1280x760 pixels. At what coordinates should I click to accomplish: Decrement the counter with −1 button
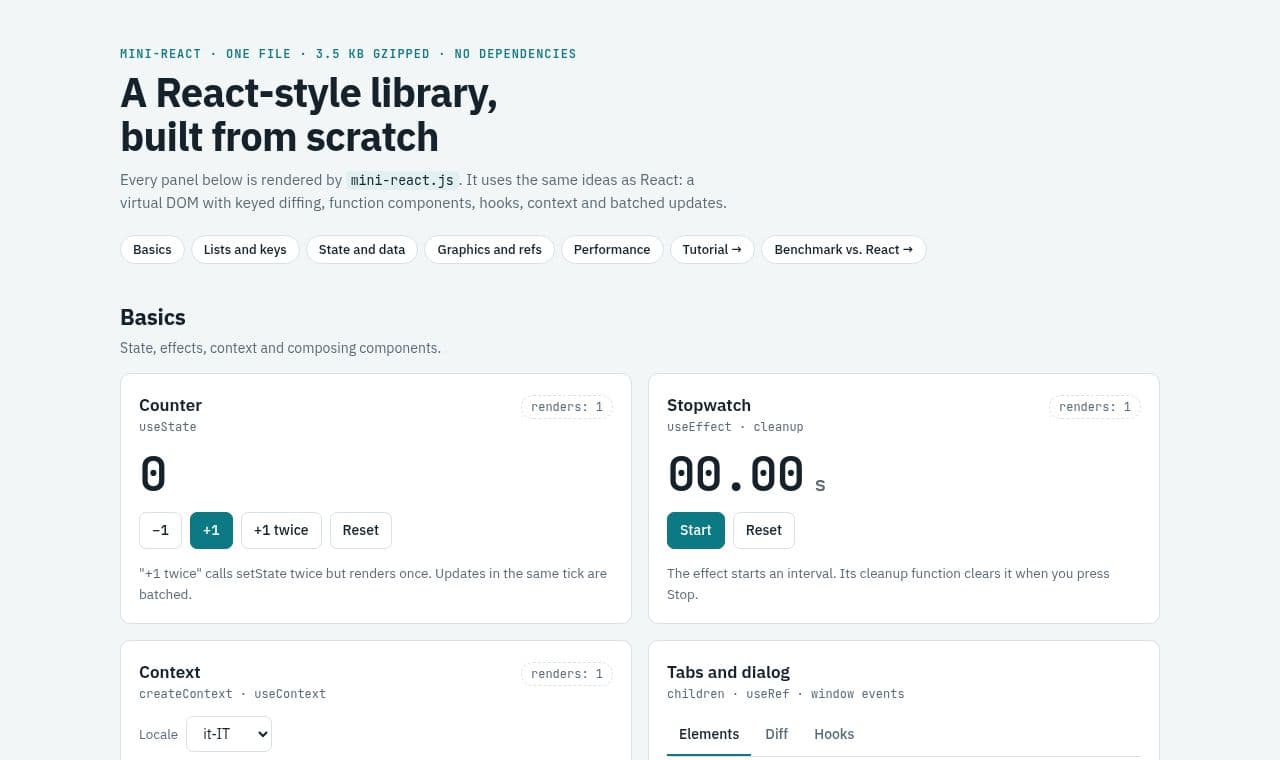click(x=160, y=530)
